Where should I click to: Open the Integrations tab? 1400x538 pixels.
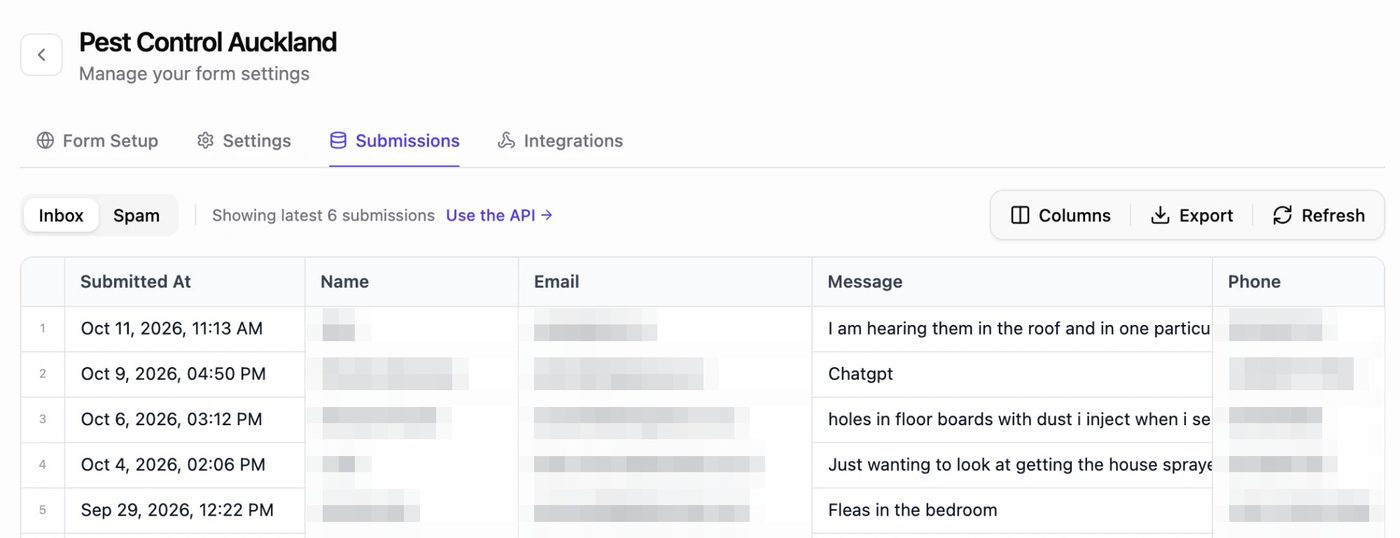click(560, 141)
